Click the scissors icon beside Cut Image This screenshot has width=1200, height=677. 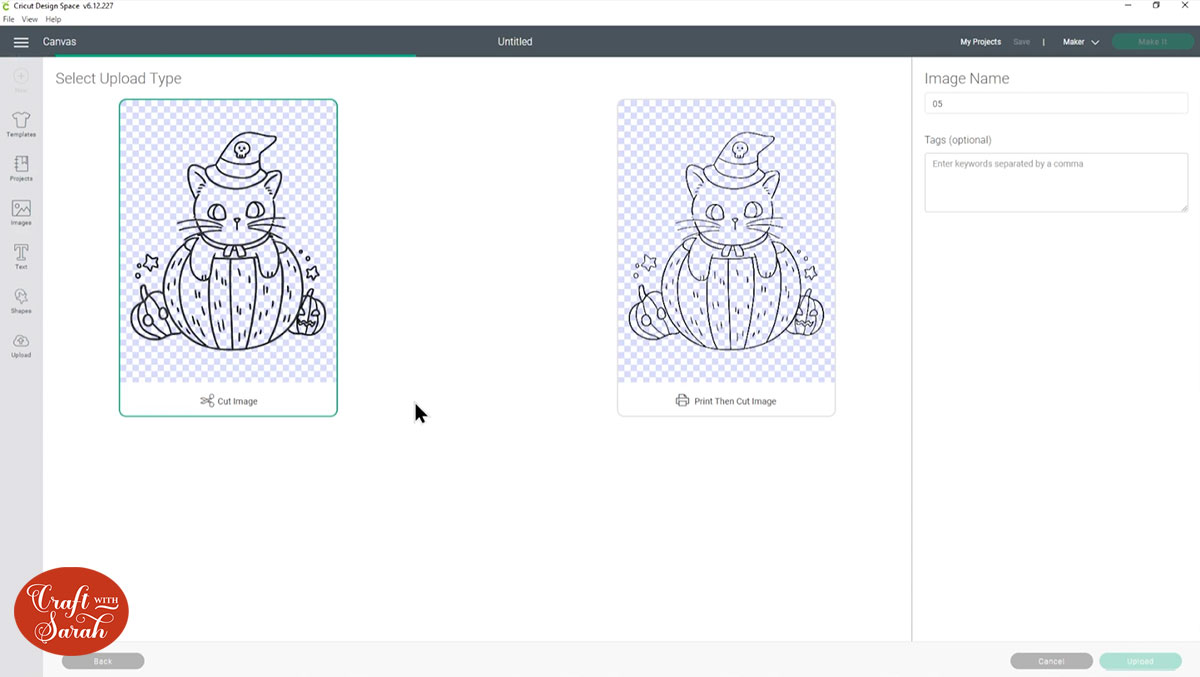coord(207,401)
